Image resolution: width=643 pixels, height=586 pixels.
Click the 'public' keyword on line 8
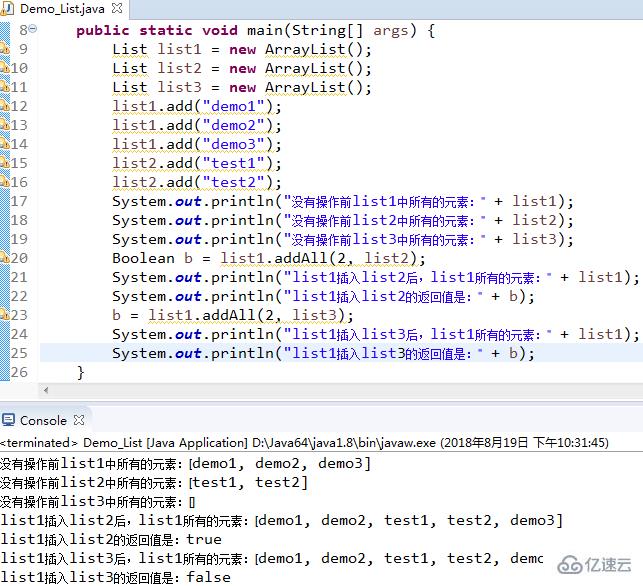[103, 31]
